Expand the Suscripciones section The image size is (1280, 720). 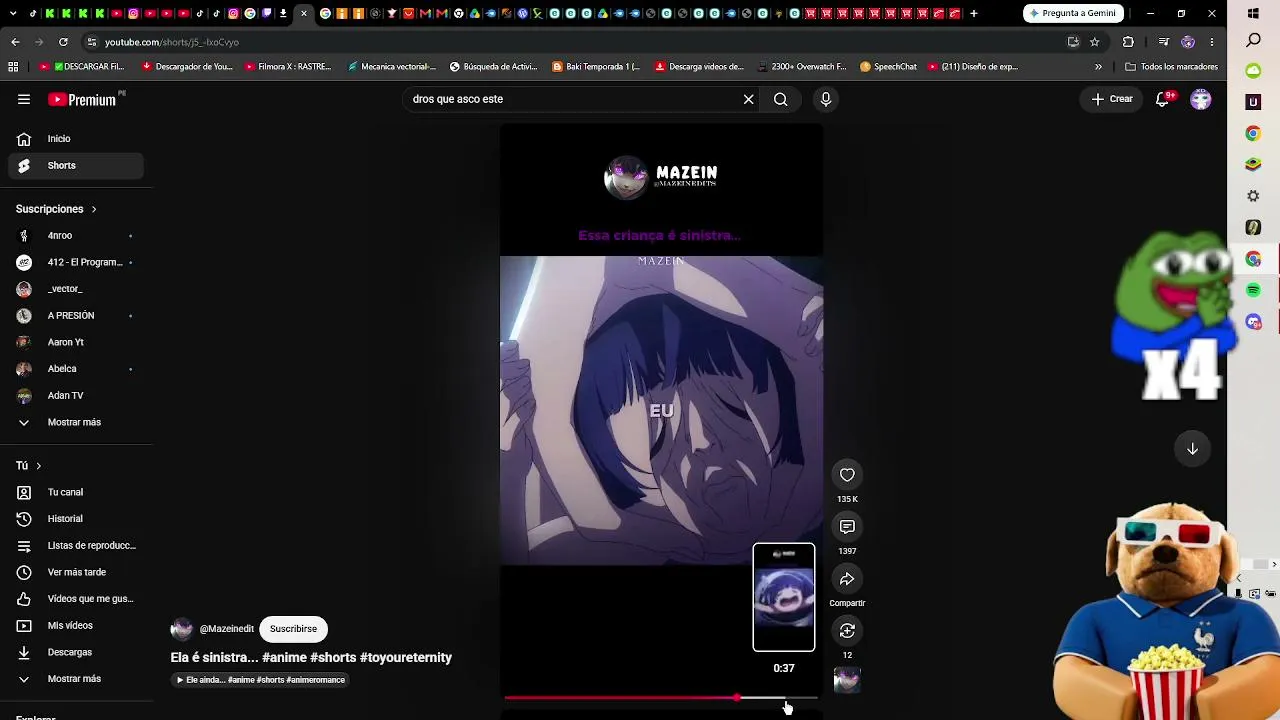[56, 209]
